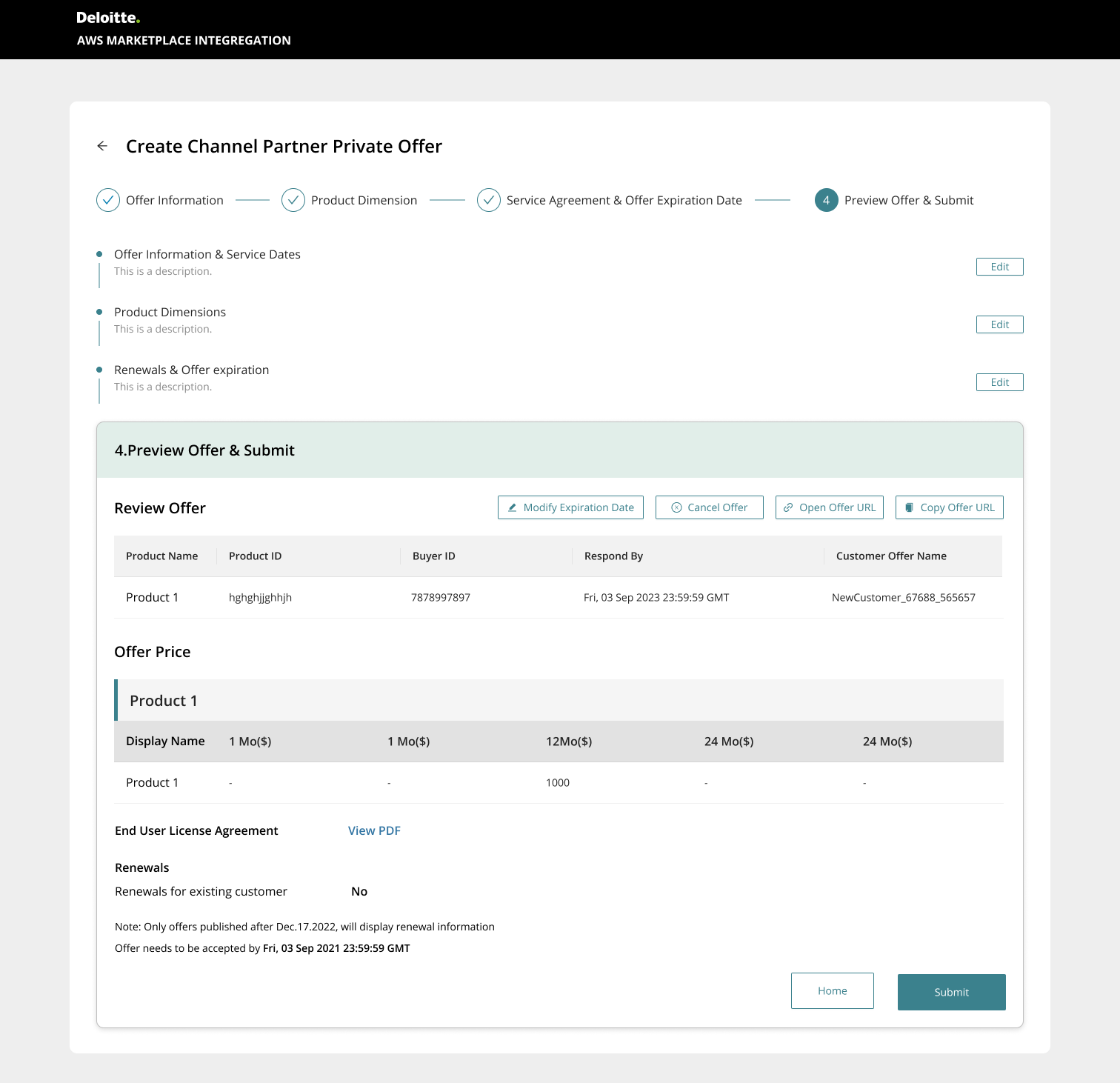Click the back arrow beside the page title
1120x1083 pixels.
pyautogui.click(x=102, y=146)
